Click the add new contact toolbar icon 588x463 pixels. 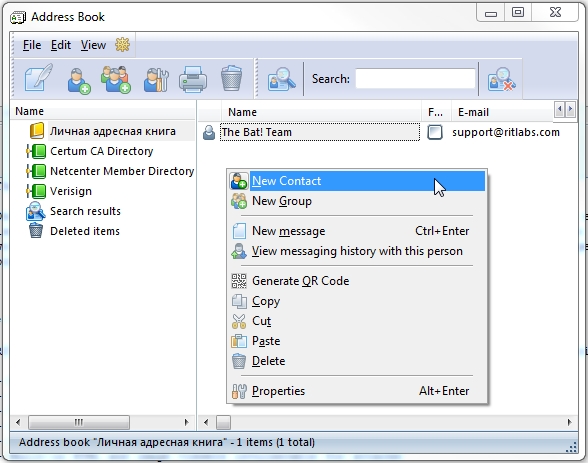pyautogui.click(x=79, y=79)
